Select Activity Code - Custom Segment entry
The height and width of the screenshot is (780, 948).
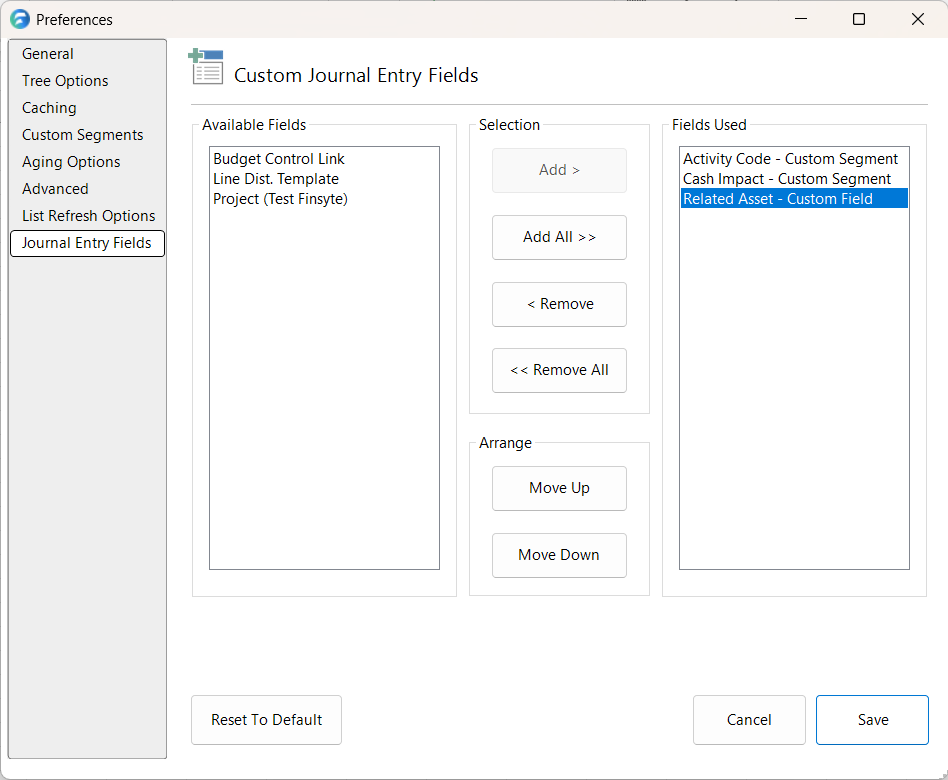[790, 159]
